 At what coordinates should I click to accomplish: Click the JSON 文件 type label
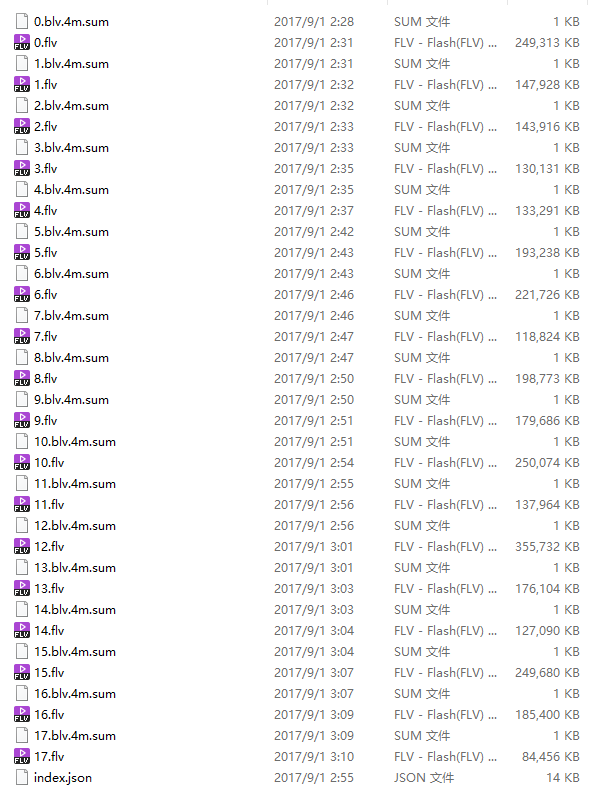pos(426,777)
